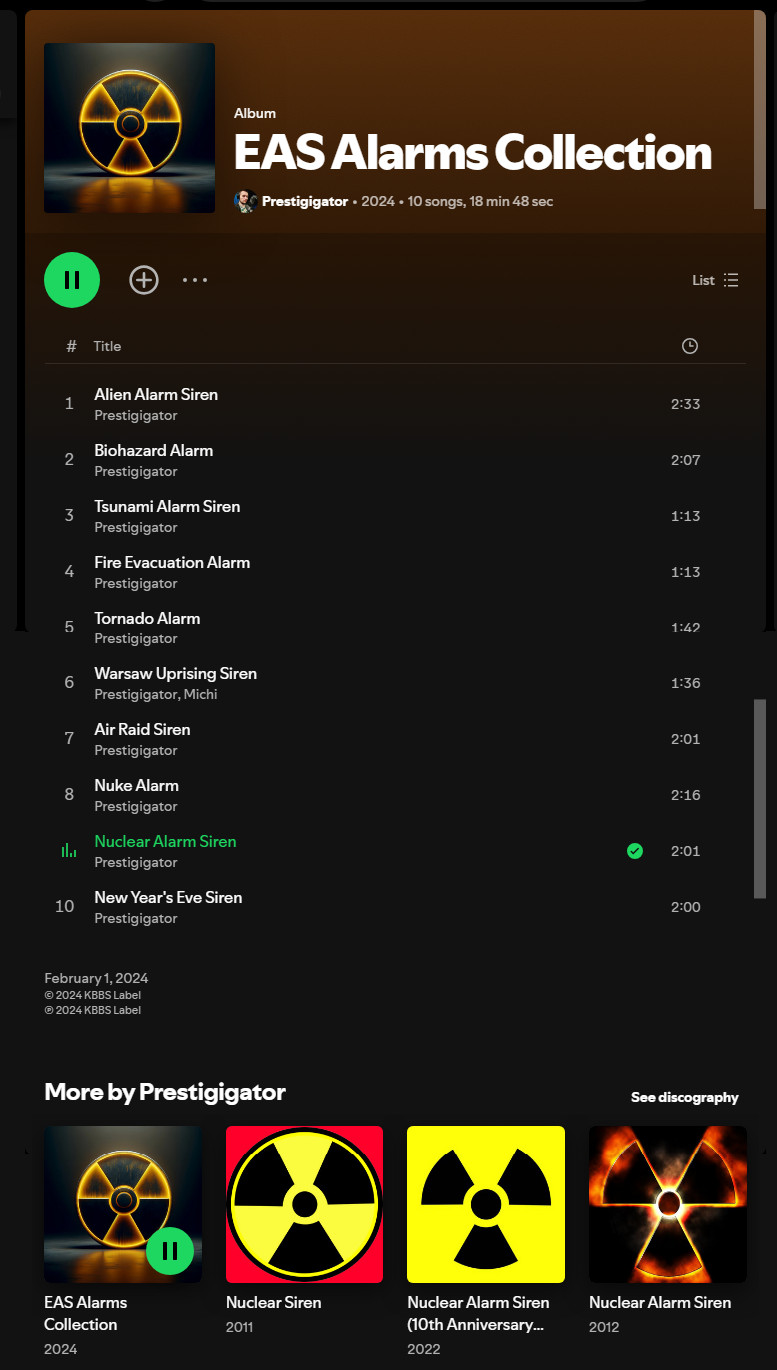Open the three-dot more options menu

coord(195,280)
